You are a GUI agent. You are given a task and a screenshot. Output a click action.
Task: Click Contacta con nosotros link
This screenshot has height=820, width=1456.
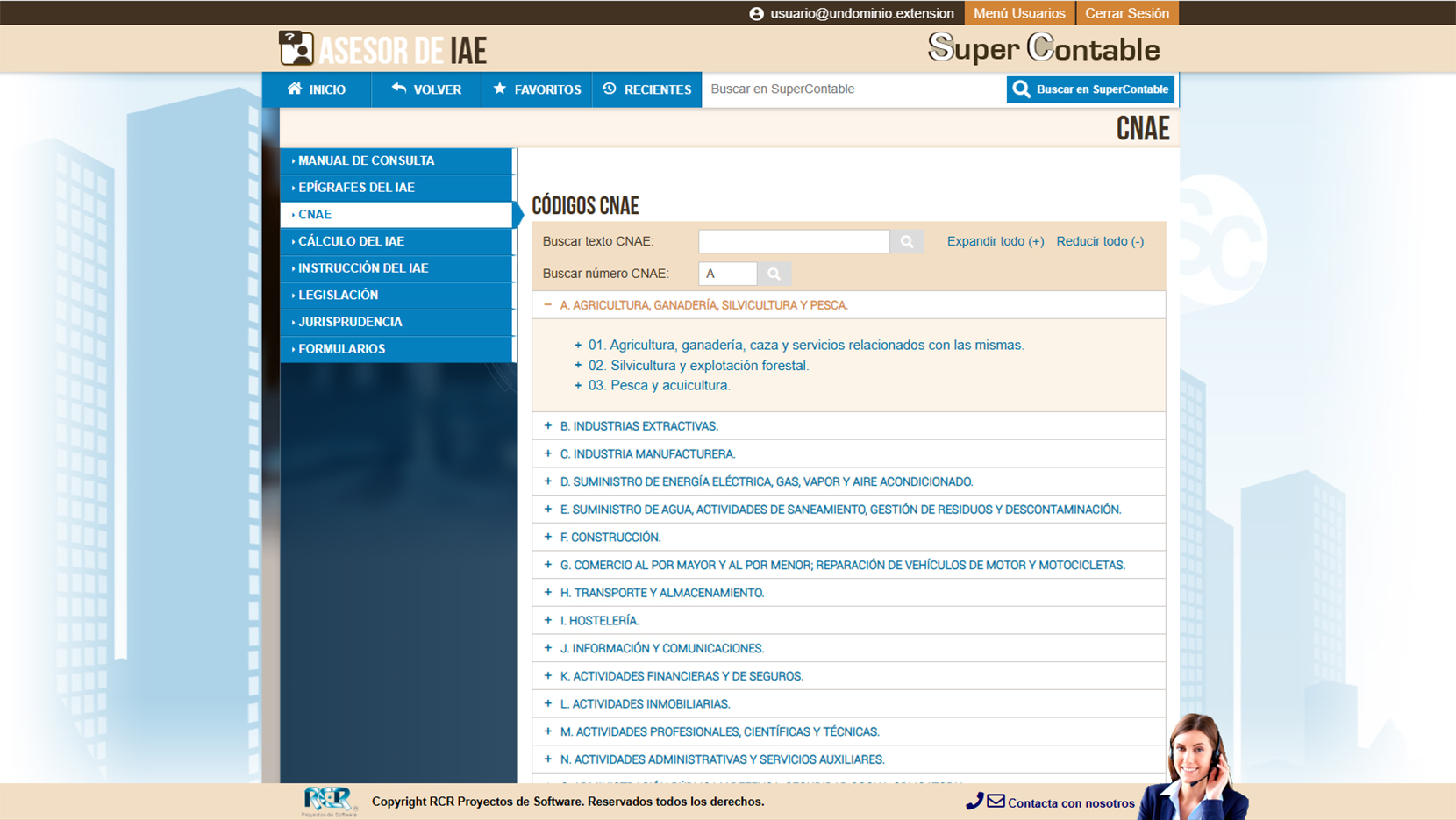point(1071,802)
